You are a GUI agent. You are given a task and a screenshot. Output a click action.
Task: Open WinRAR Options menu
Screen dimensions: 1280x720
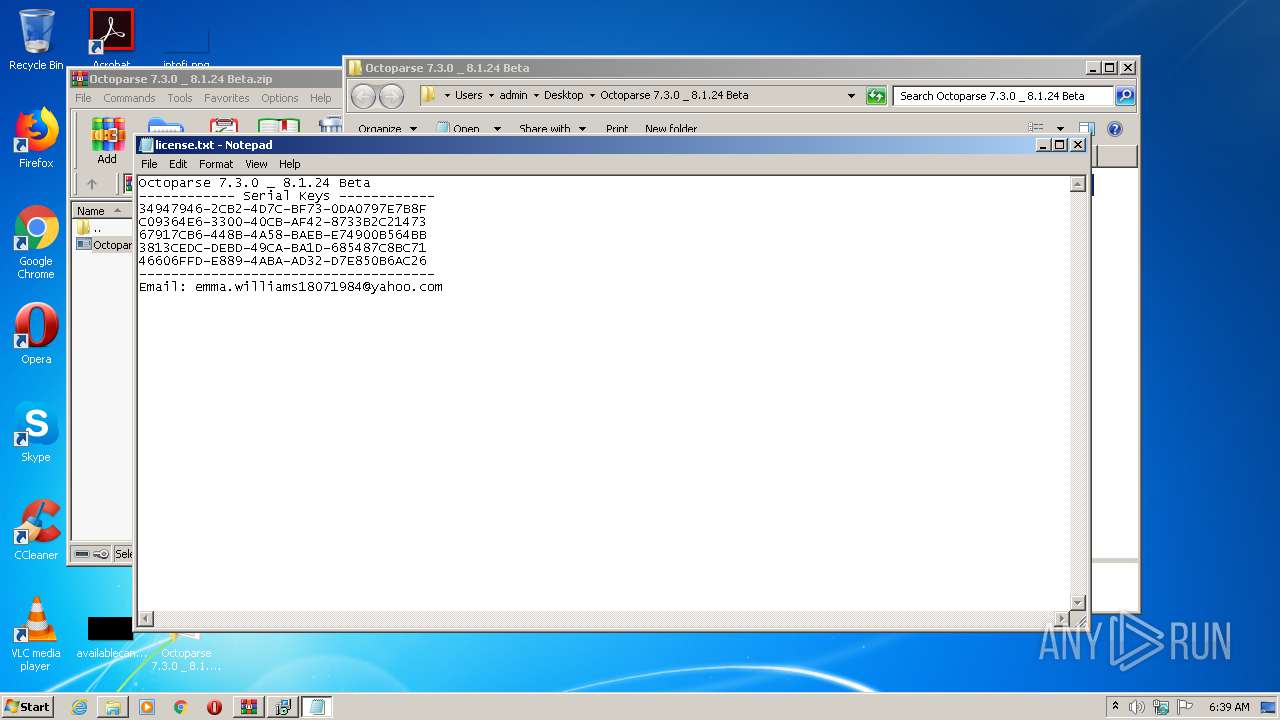pyautogui.click(x=280, y=98)
